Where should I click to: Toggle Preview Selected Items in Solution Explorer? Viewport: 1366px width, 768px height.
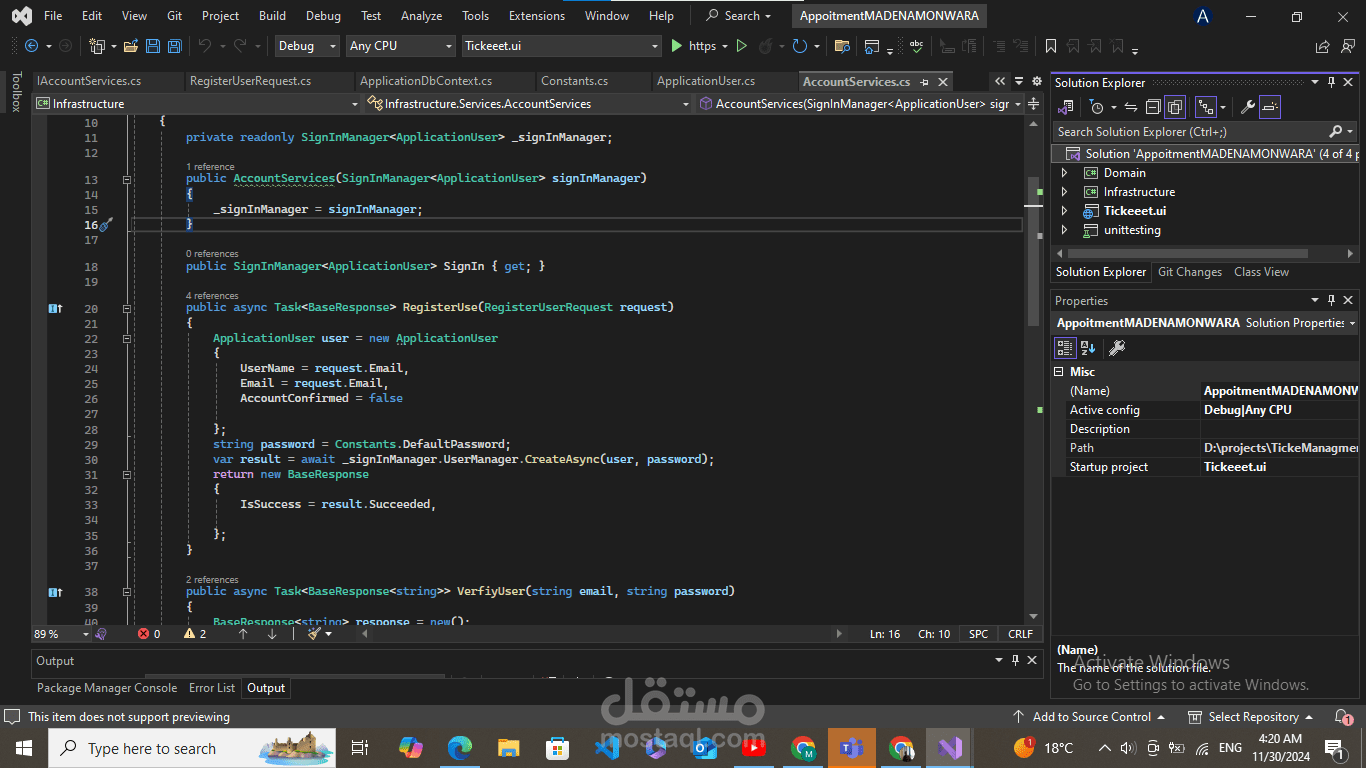point(1270,107)
